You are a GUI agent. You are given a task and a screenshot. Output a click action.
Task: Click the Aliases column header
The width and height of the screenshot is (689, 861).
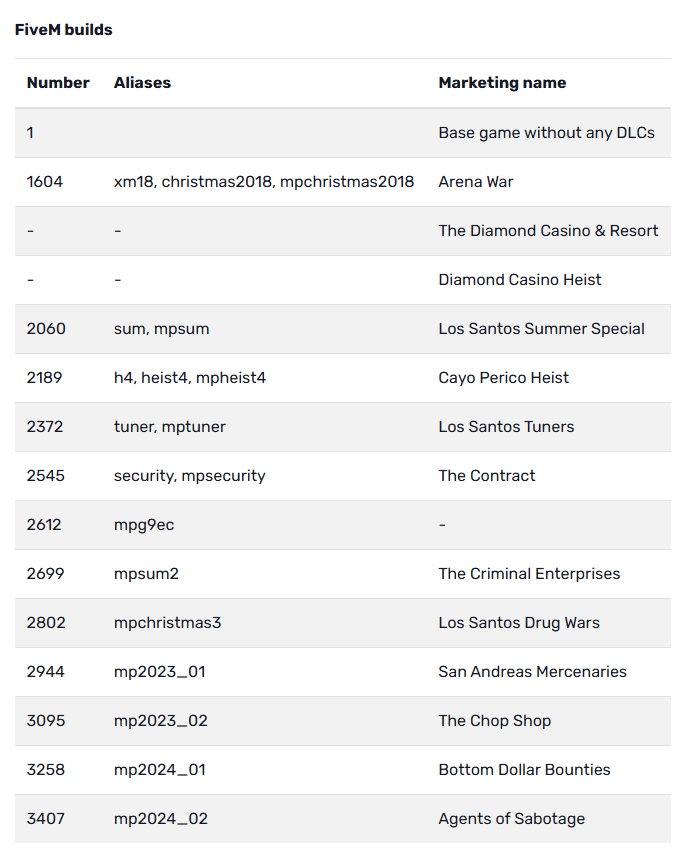(142, 83)
